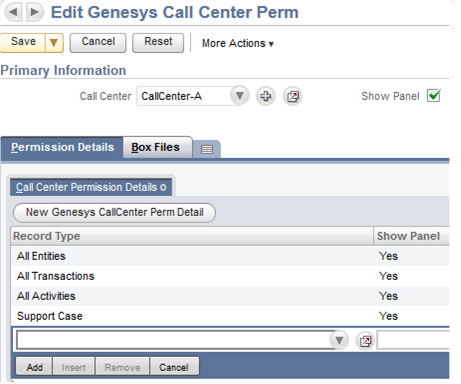Select the Support Case row

click(x=230, y=316)
